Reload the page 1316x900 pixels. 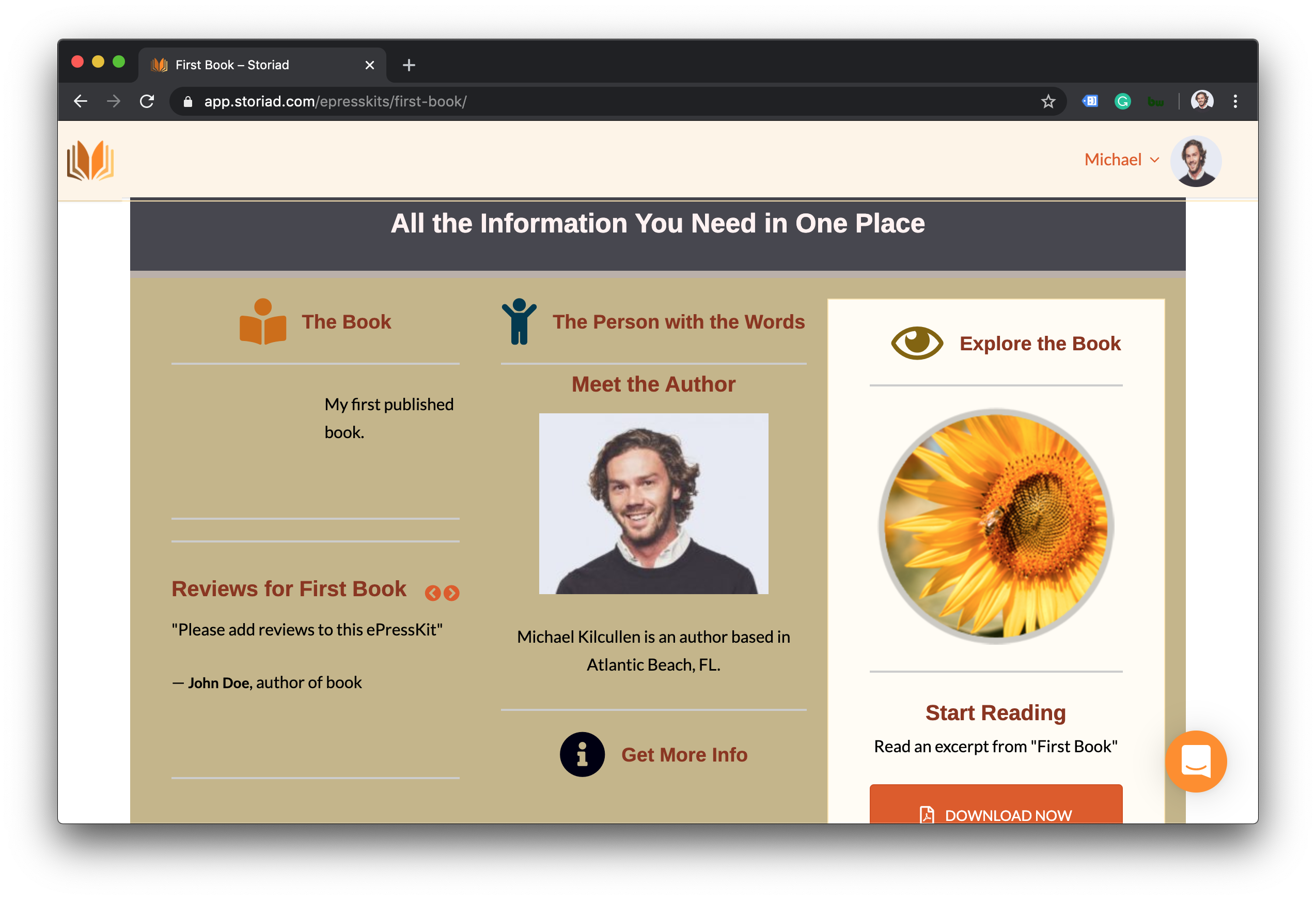click(x=147, y=101)
